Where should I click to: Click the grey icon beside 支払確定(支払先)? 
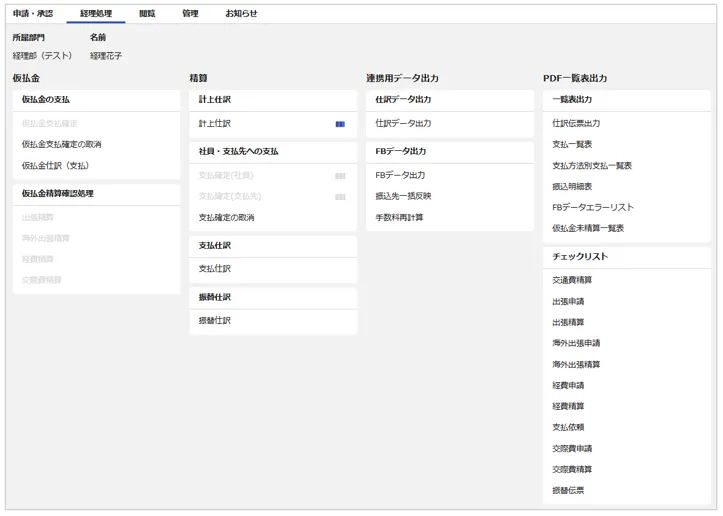tap(340, 197)
